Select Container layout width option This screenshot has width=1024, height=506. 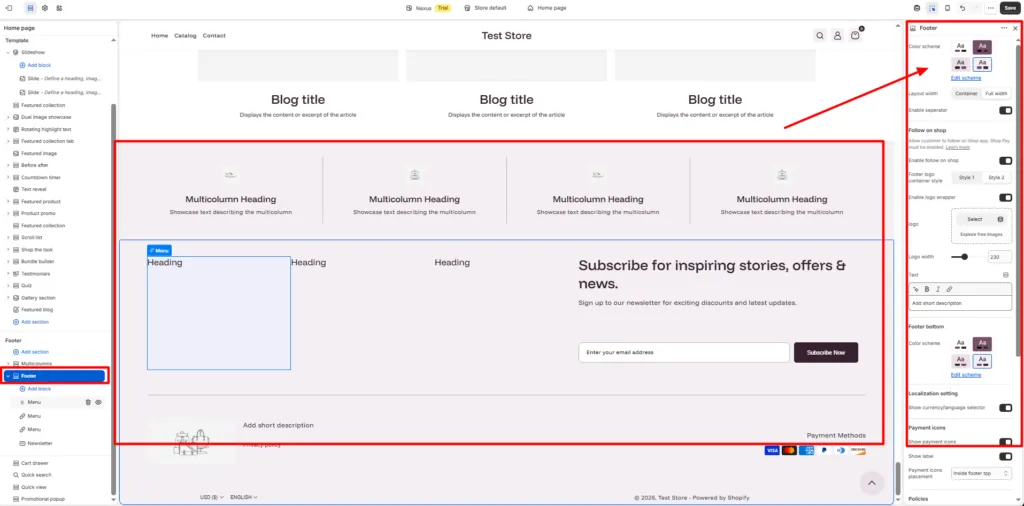click(x=967, y=93)
